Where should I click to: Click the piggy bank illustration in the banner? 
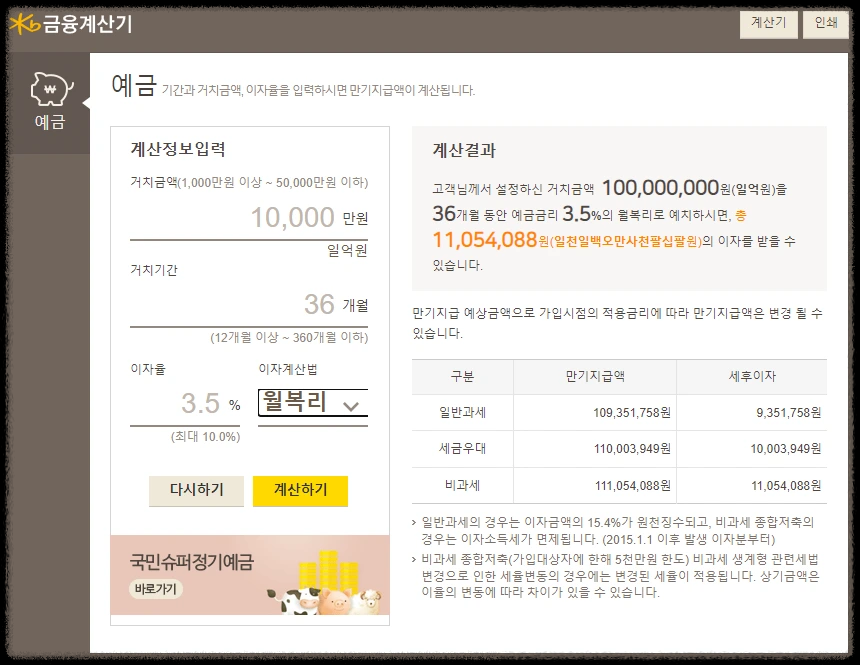tap(336, 601)
